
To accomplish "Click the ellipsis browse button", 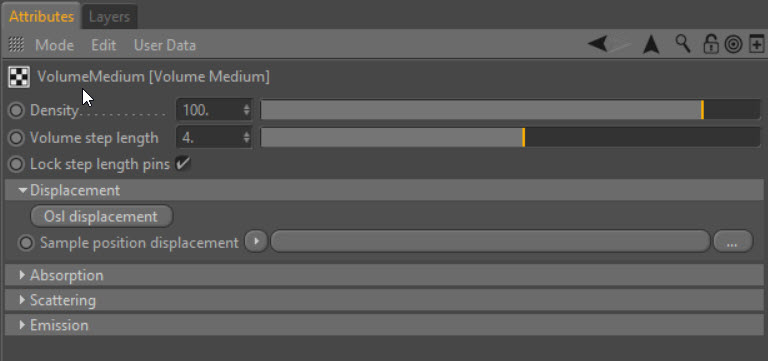I will 733,242.
